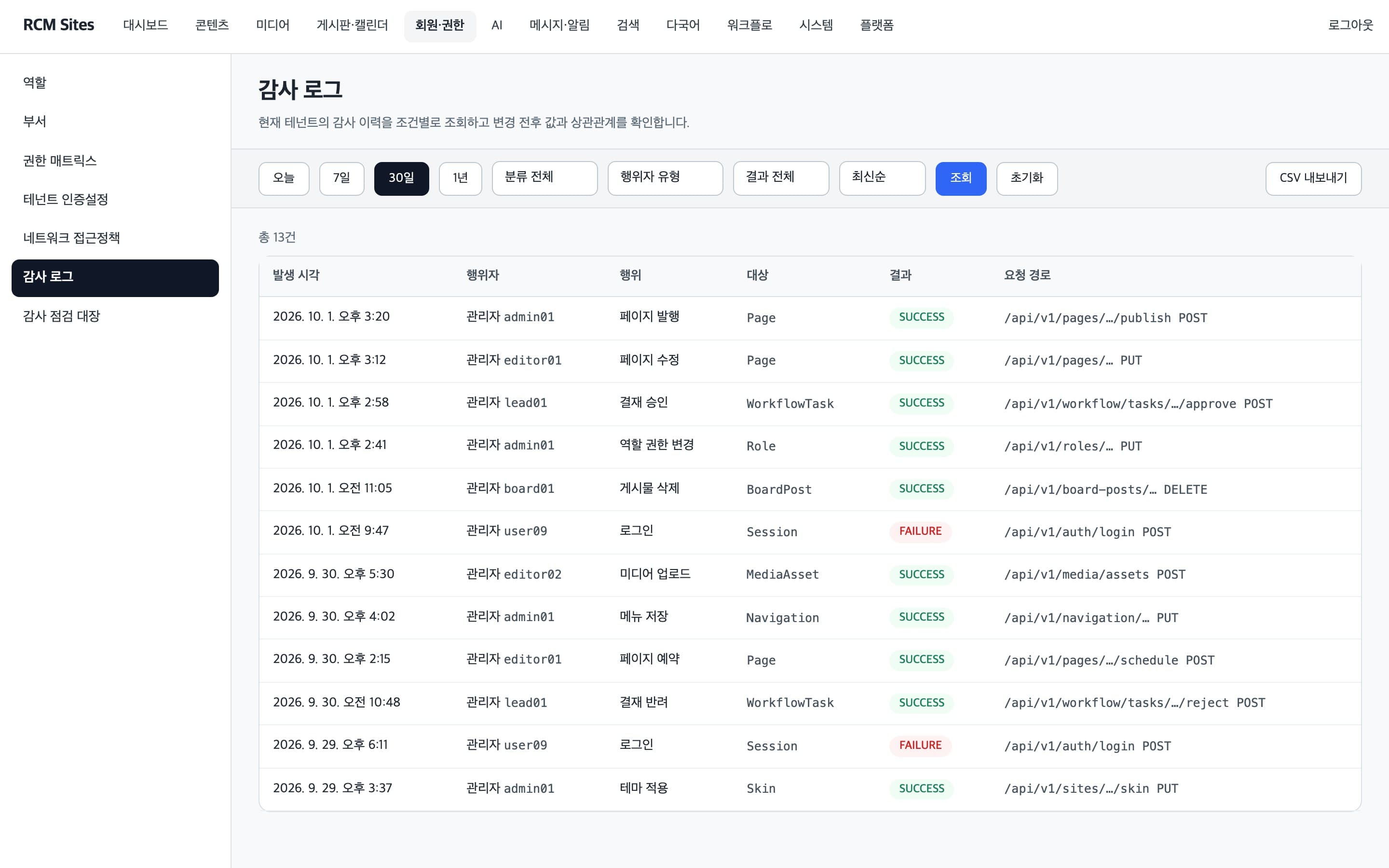Image resolution: width=1389 pixels, height=868 pixels.
Task: Open the 분류 전체 category dropdown
Action: coord(544,178)
